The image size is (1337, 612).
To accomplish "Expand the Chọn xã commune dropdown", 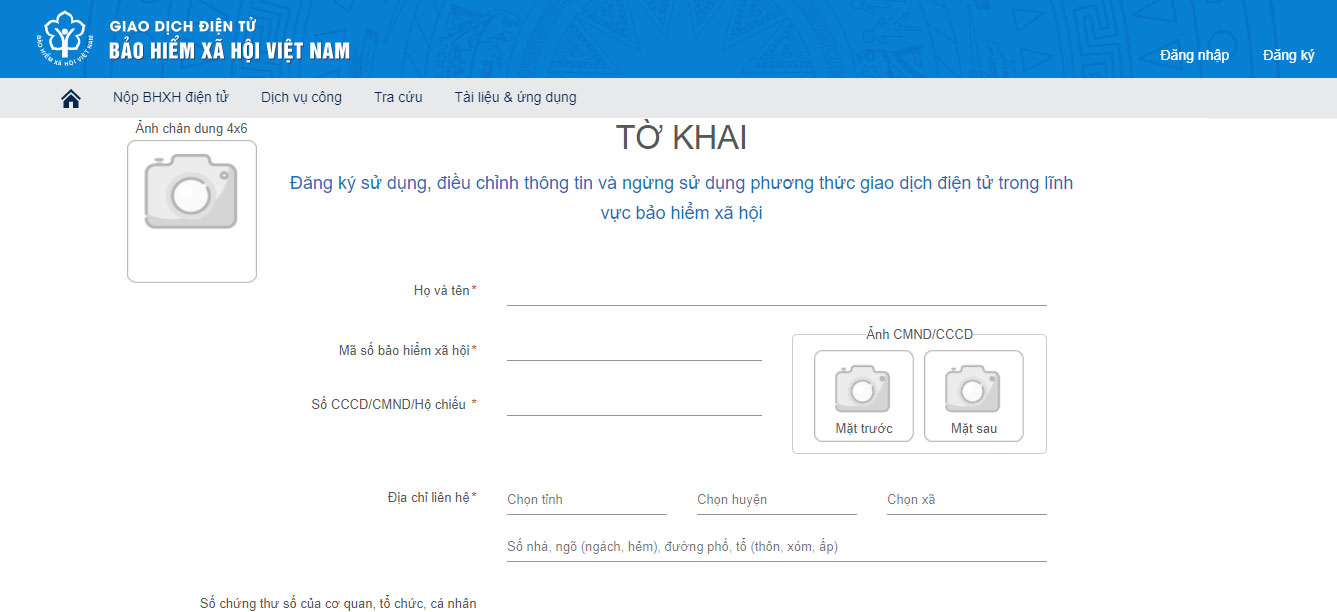I will click(x=966, y=500).
